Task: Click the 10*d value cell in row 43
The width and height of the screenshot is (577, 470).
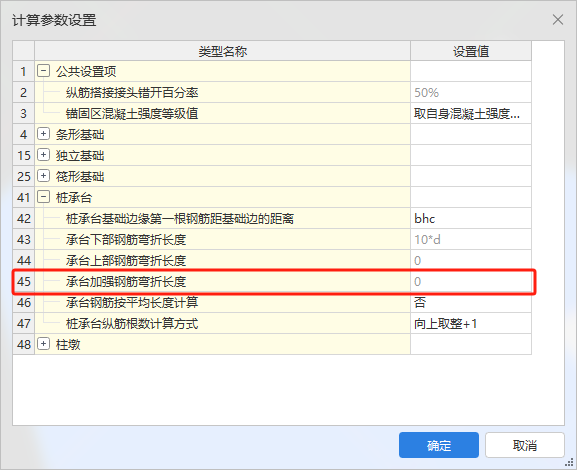Action: [471, 239]
